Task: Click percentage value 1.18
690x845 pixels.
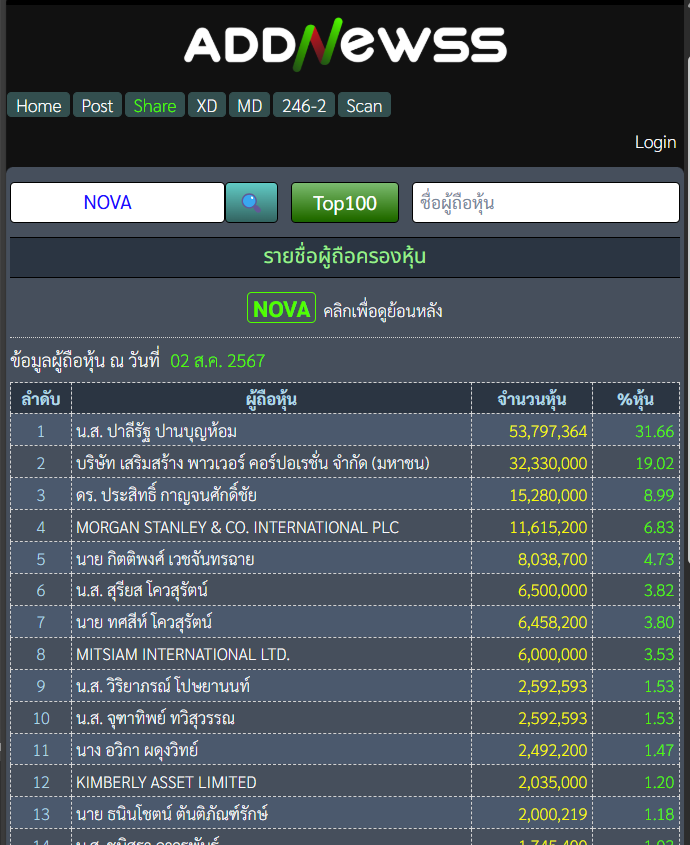Action: pos(659,814)
